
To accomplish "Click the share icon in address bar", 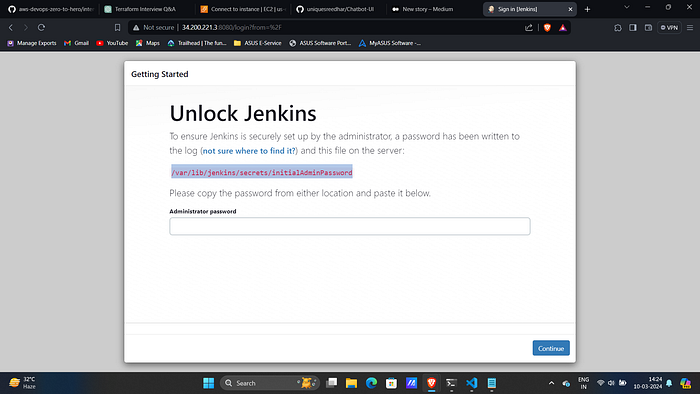I will (x=529, y=28).
